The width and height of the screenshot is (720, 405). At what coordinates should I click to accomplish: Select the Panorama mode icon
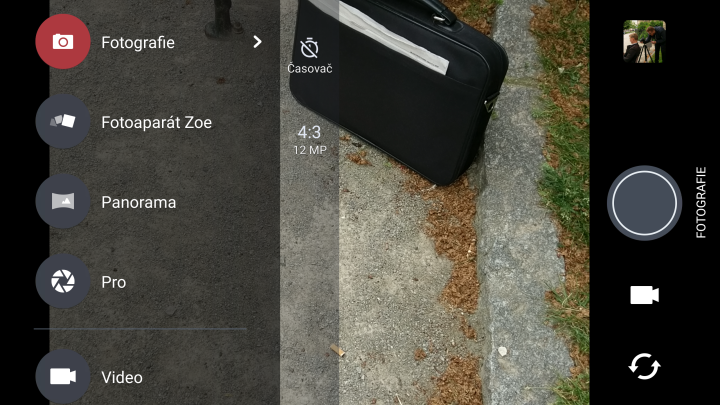[x=63, y=201]
